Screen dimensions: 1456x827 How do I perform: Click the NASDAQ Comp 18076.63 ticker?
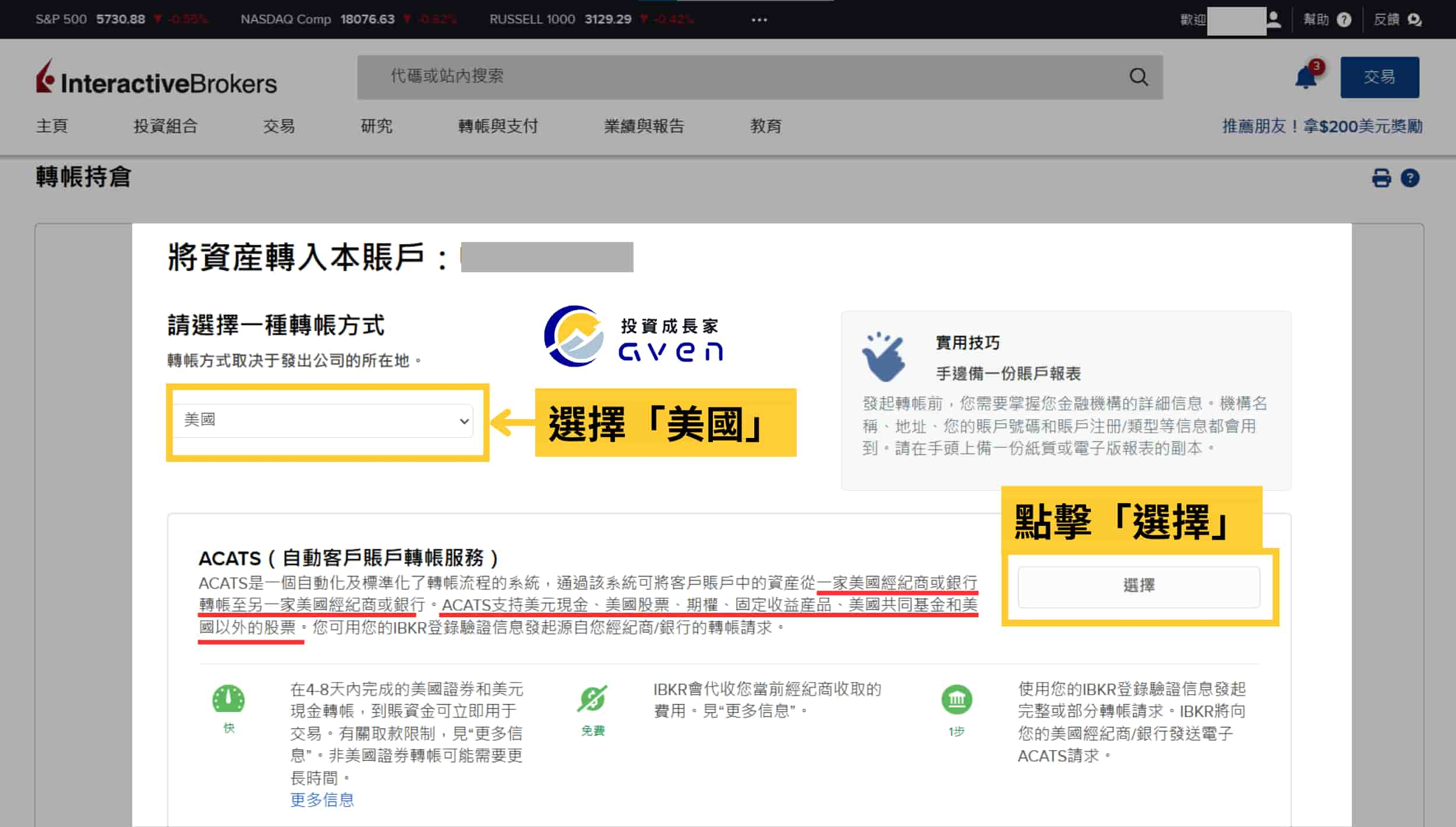pyautogui.click(x=348, y=19)
